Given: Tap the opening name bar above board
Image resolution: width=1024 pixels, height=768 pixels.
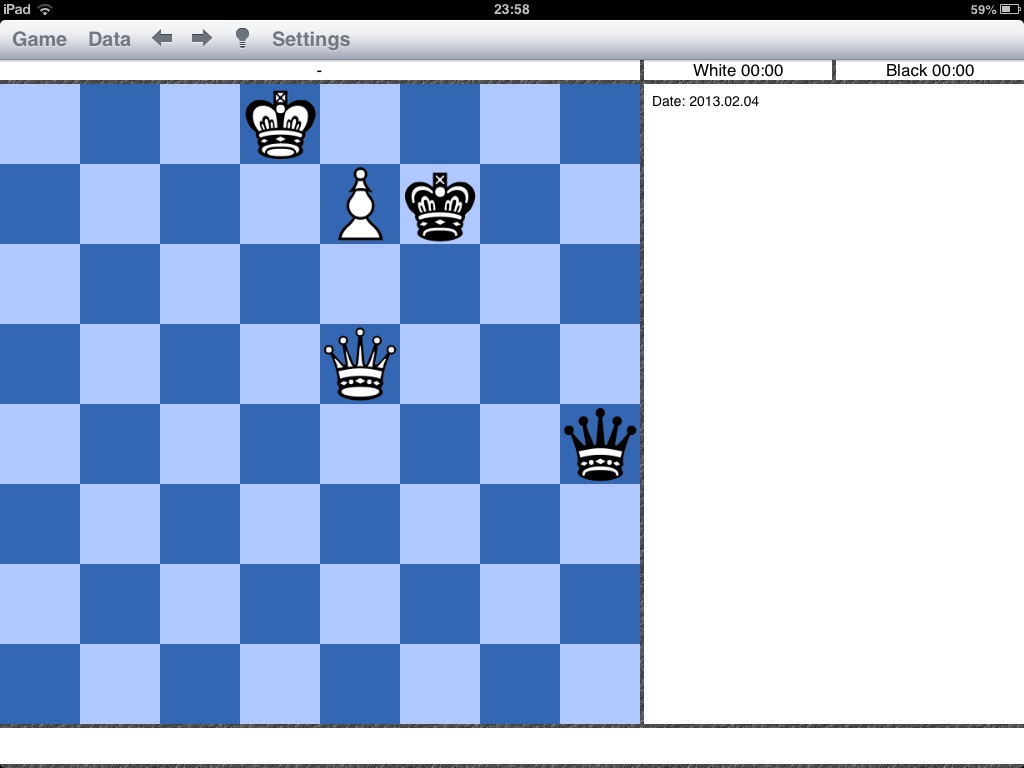Looking at the screenshot, I should [x=319, y=70].
